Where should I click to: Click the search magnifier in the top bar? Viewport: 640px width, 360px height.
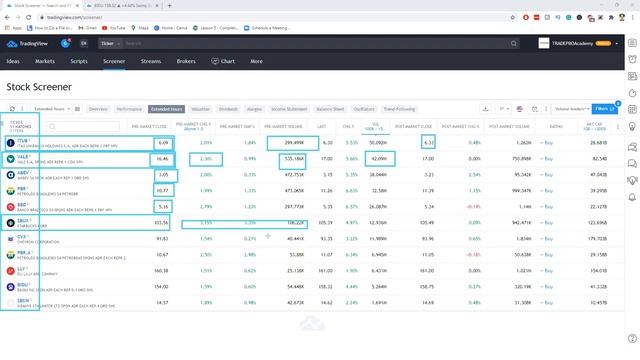[x=513, y=44]
